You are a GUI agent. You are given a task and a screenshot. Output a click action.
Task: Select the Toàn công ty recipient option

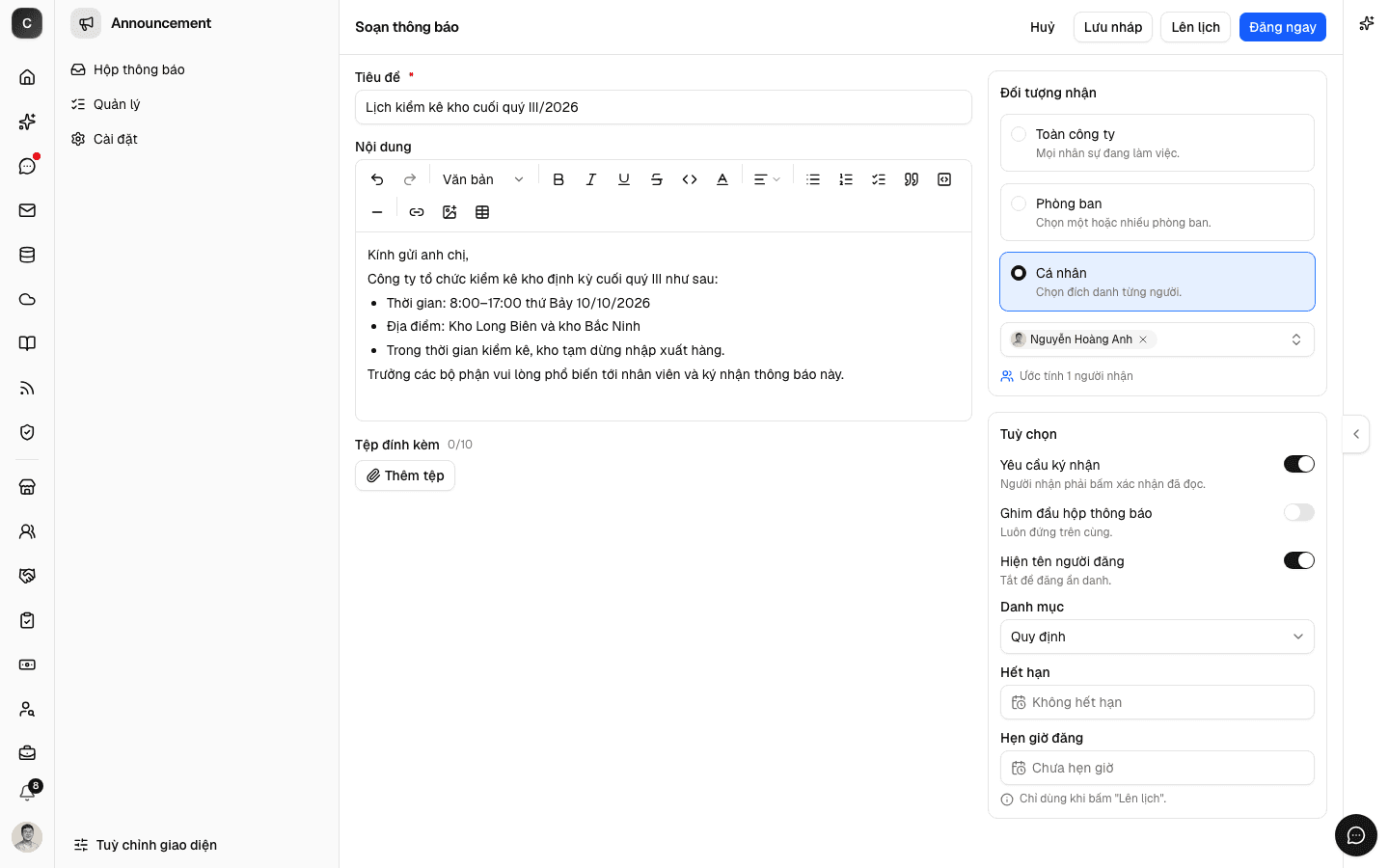(1157, 143)
